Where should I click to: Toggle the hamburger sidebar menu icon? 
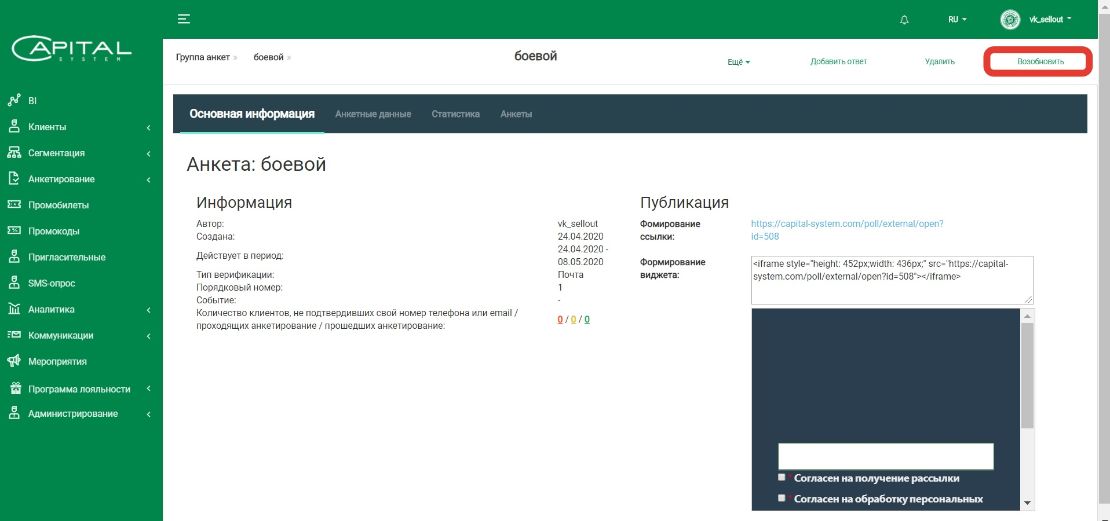[x=183, y=19]
